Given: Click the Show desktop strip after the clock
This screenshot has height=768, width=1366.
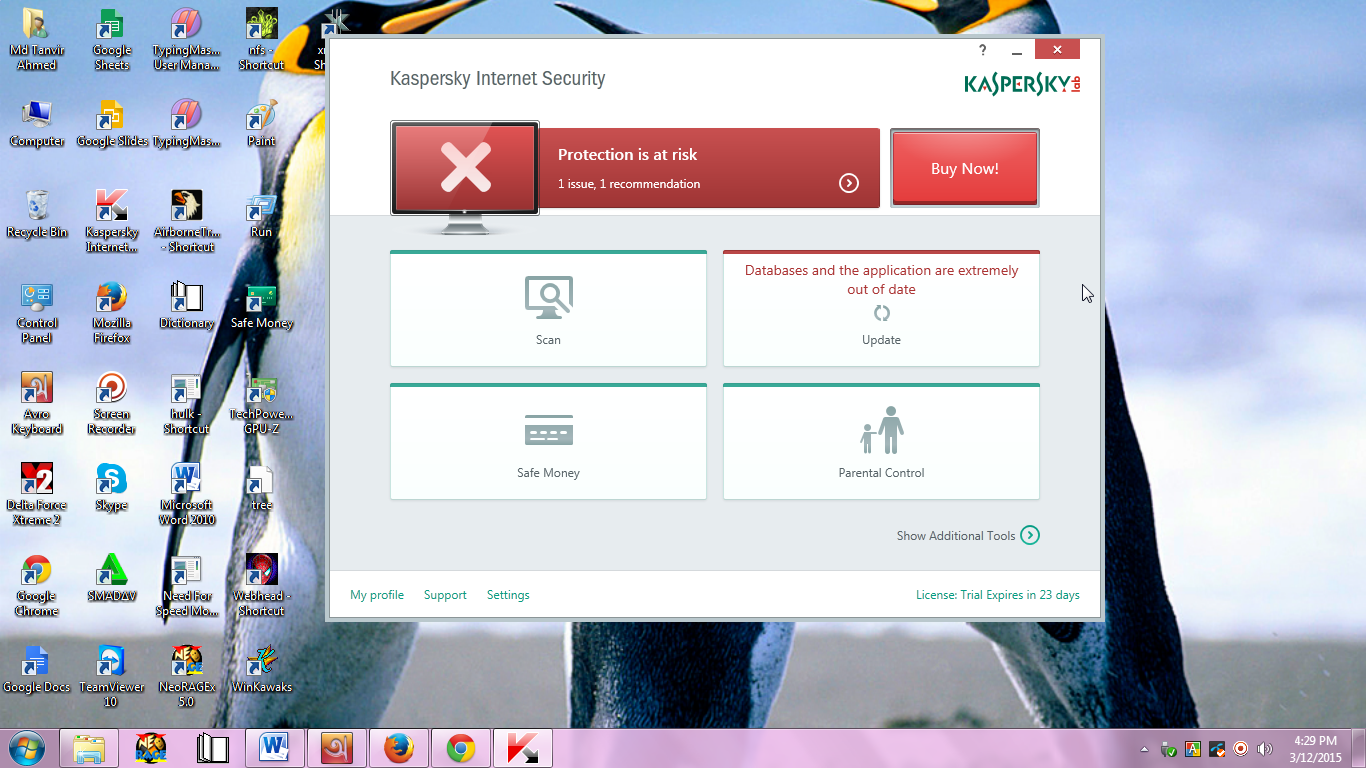Looking at the screenshot, I should point(1358,749).
